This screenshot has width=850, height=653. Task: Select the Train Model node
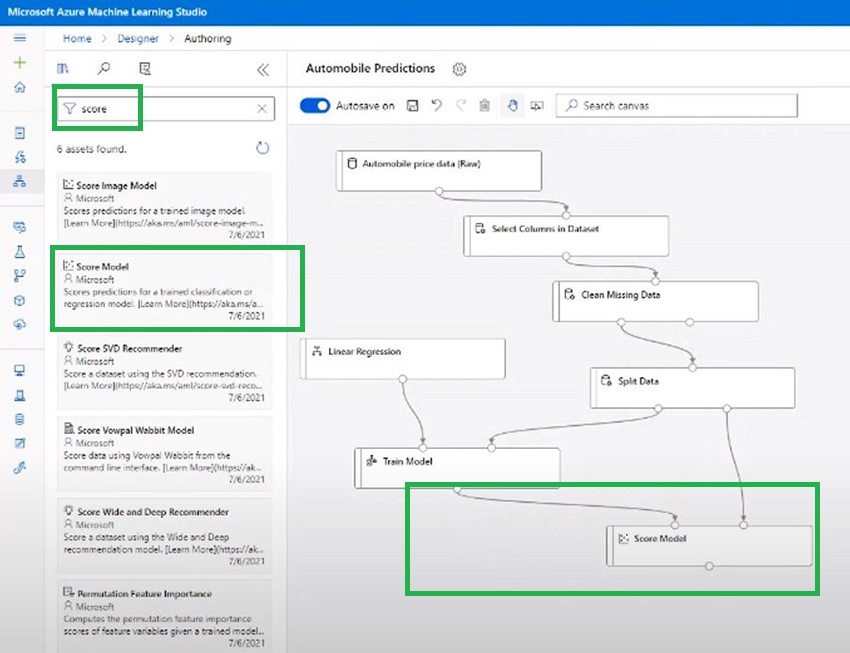pos(457,468)
